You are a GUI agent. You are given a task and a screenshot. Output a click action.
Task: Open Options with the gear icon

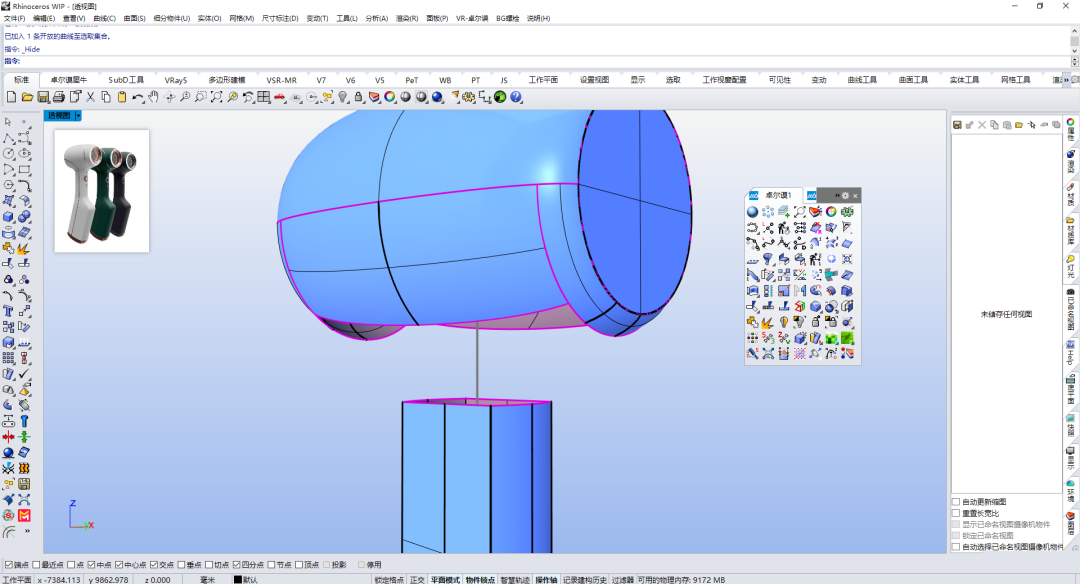click(x=469, y=97)
